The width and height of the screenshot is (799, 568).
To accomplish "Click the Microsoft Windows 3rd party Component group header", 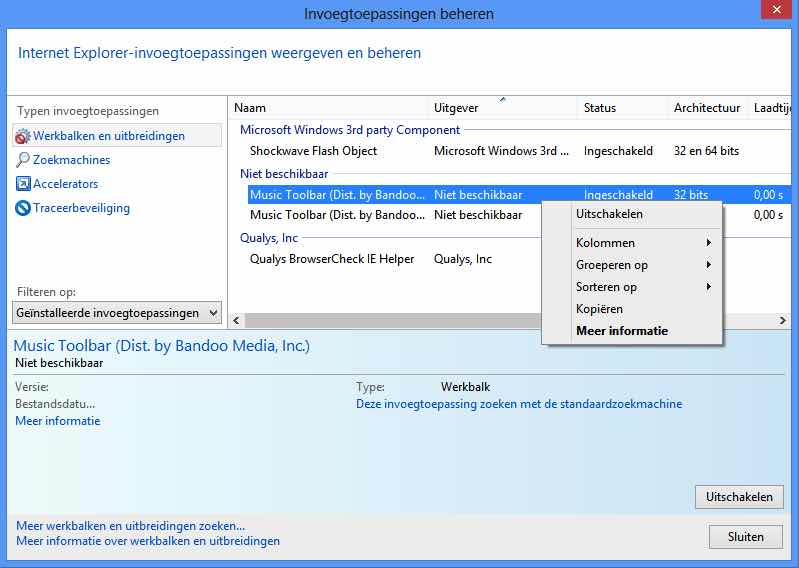I will click(x=350, y=130).
